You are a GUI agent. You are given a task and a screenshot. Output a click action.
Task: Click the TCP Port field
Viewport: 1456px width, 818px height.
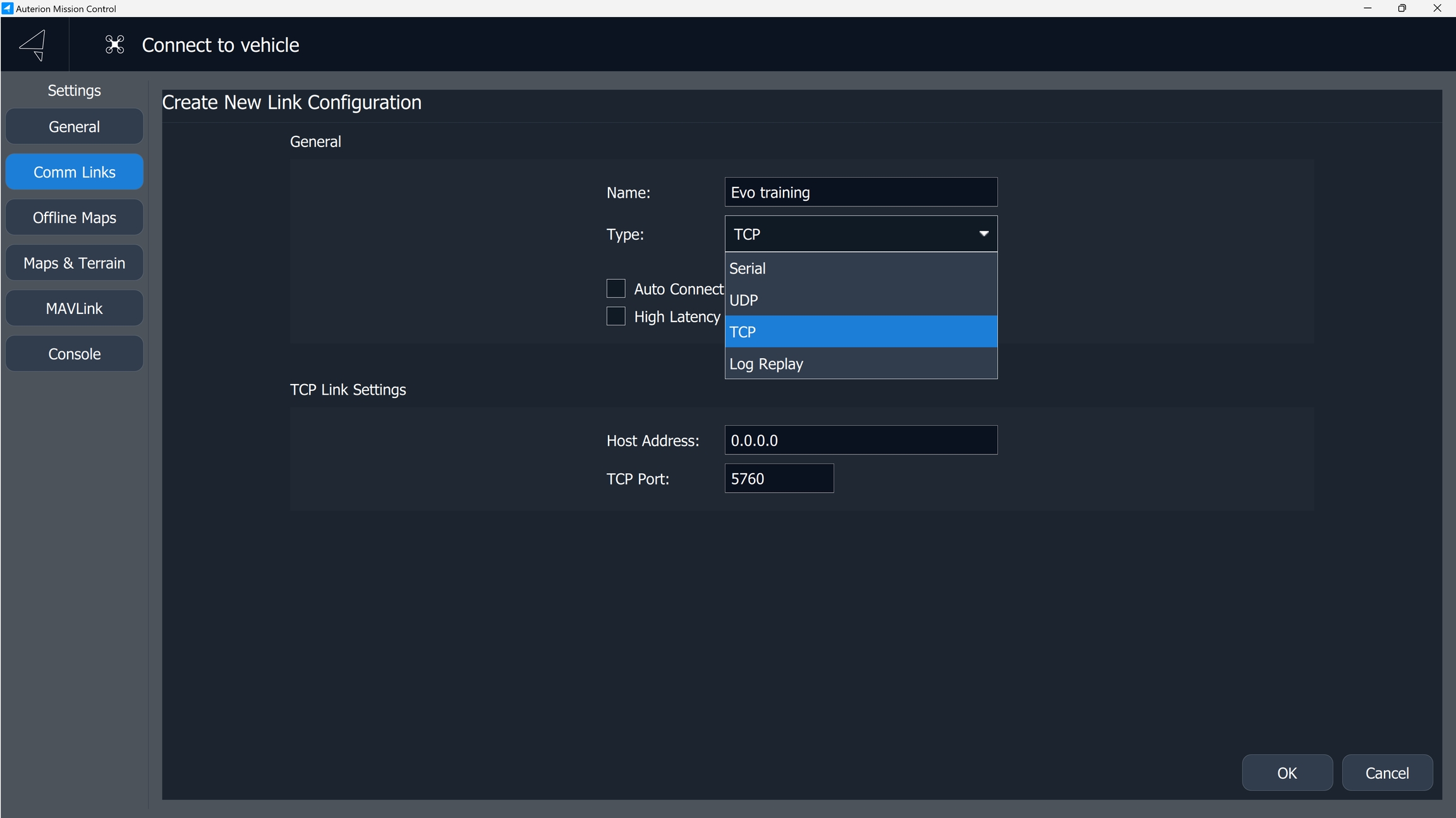[779, 479]
